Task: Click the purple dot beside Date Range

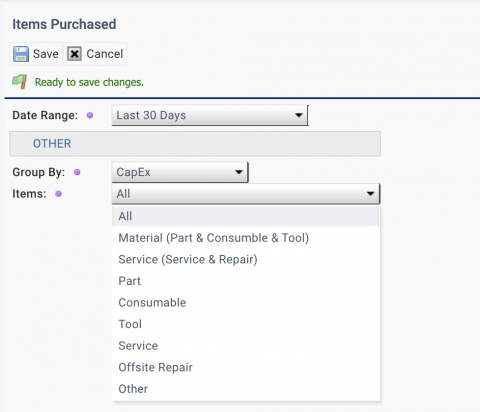Action: (x=90, y=115)
